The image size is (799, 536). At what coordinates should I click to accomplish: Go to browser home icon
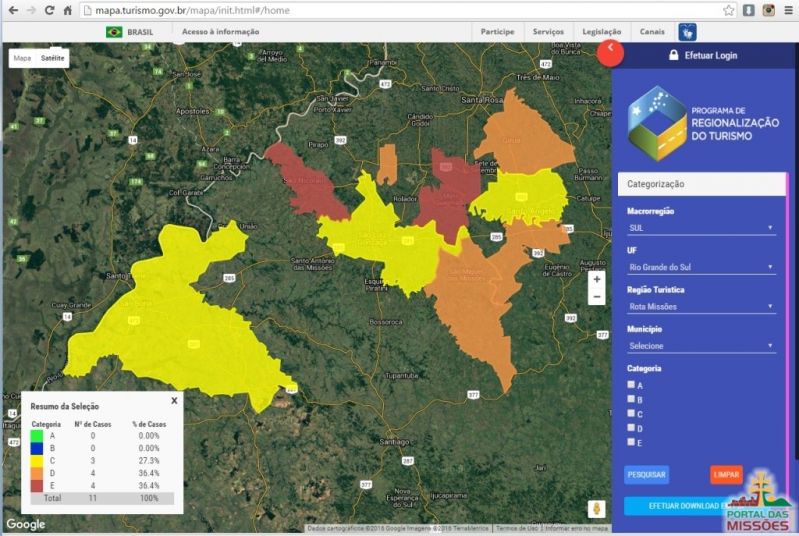67,10
